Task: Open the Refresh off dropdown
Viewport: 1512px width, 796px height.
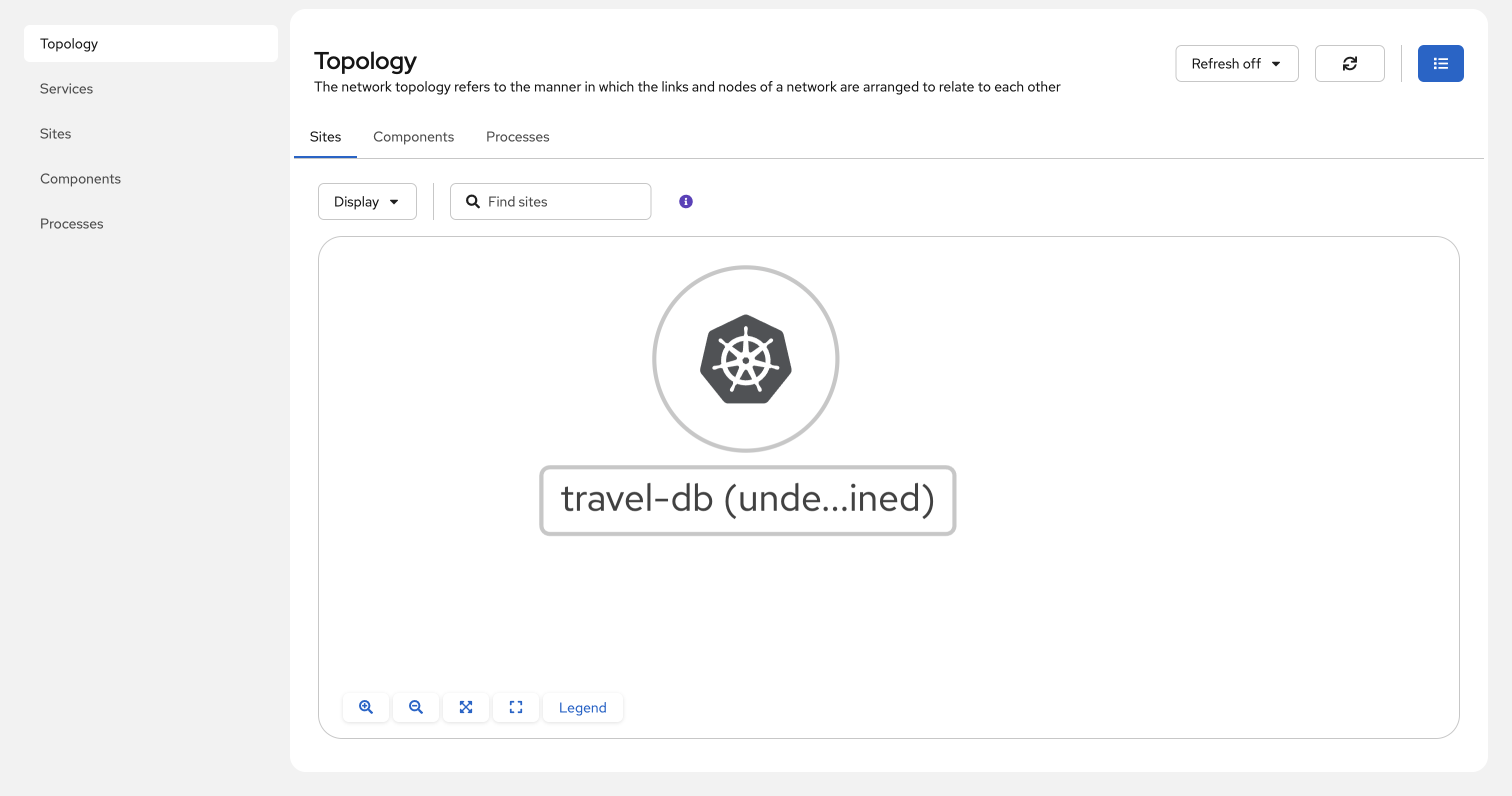Action: (1236, 63)
